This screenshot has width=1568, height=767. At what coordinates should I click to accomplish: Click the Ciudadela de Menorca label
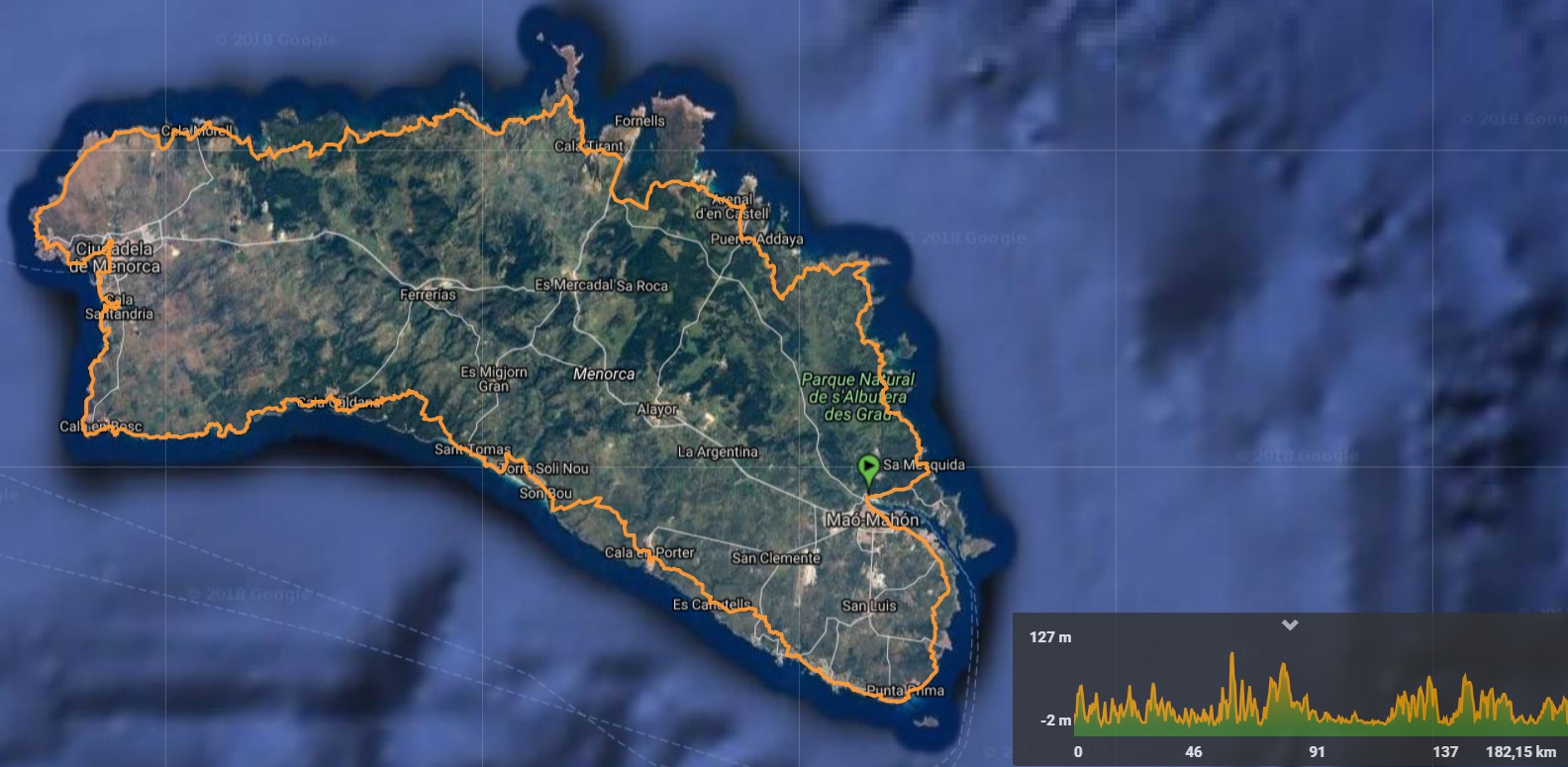(114, 257)
